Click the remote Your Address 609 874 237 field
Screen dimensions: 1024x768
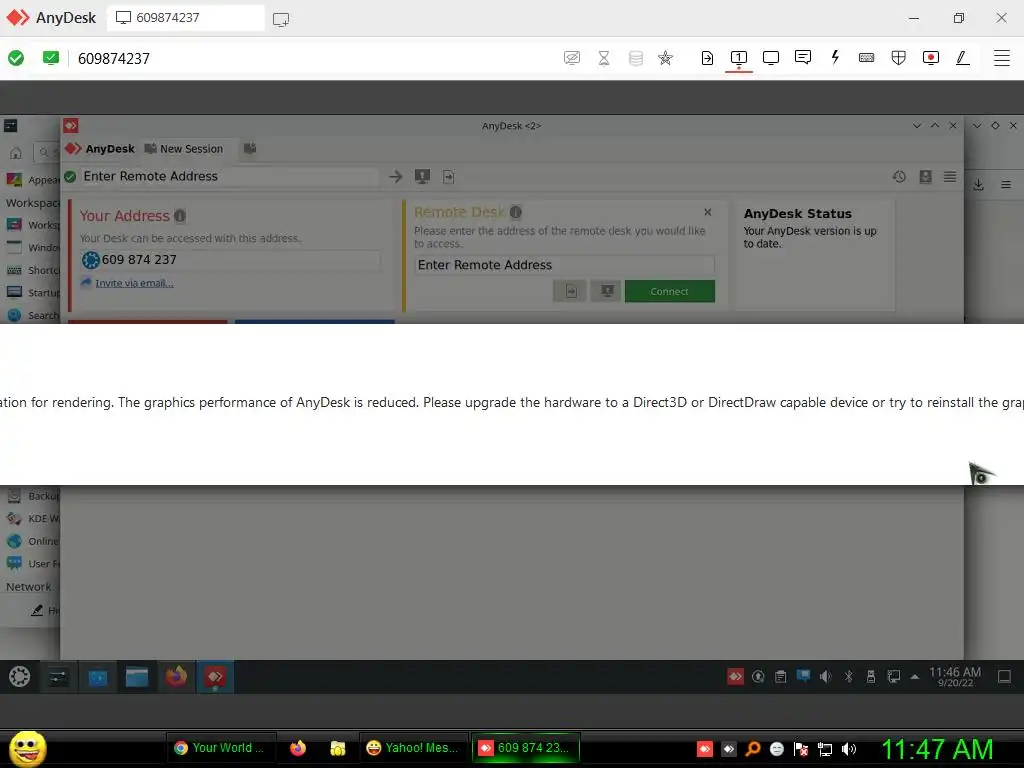pyautogui.click(x=231, y=260)
